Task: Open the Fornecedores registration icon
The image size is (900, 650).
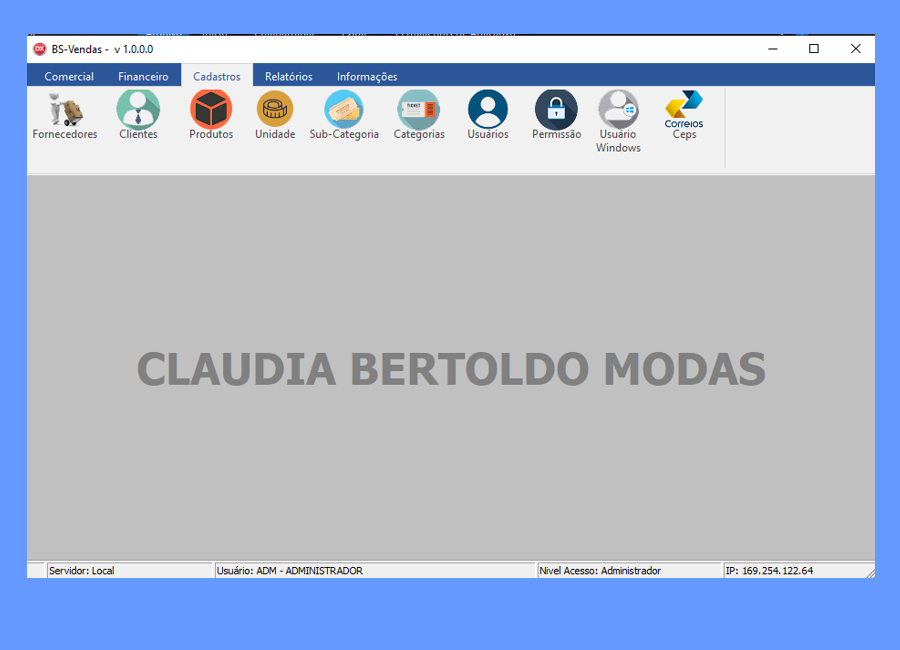Action: point(65,111)
